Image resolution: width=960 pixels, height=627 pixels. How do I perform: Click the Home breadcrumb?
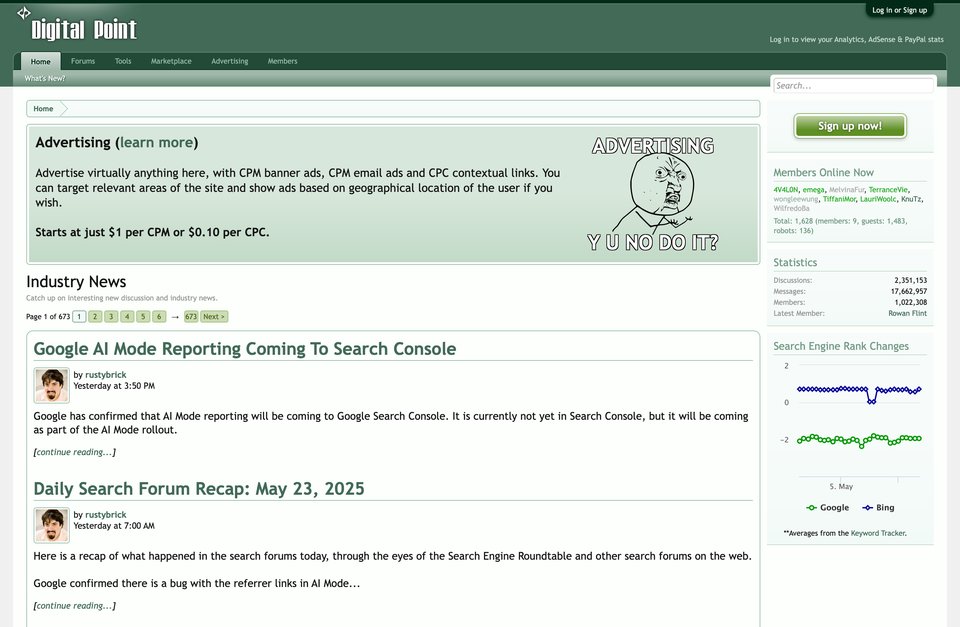pyautogui.click(x=43, y=109)
